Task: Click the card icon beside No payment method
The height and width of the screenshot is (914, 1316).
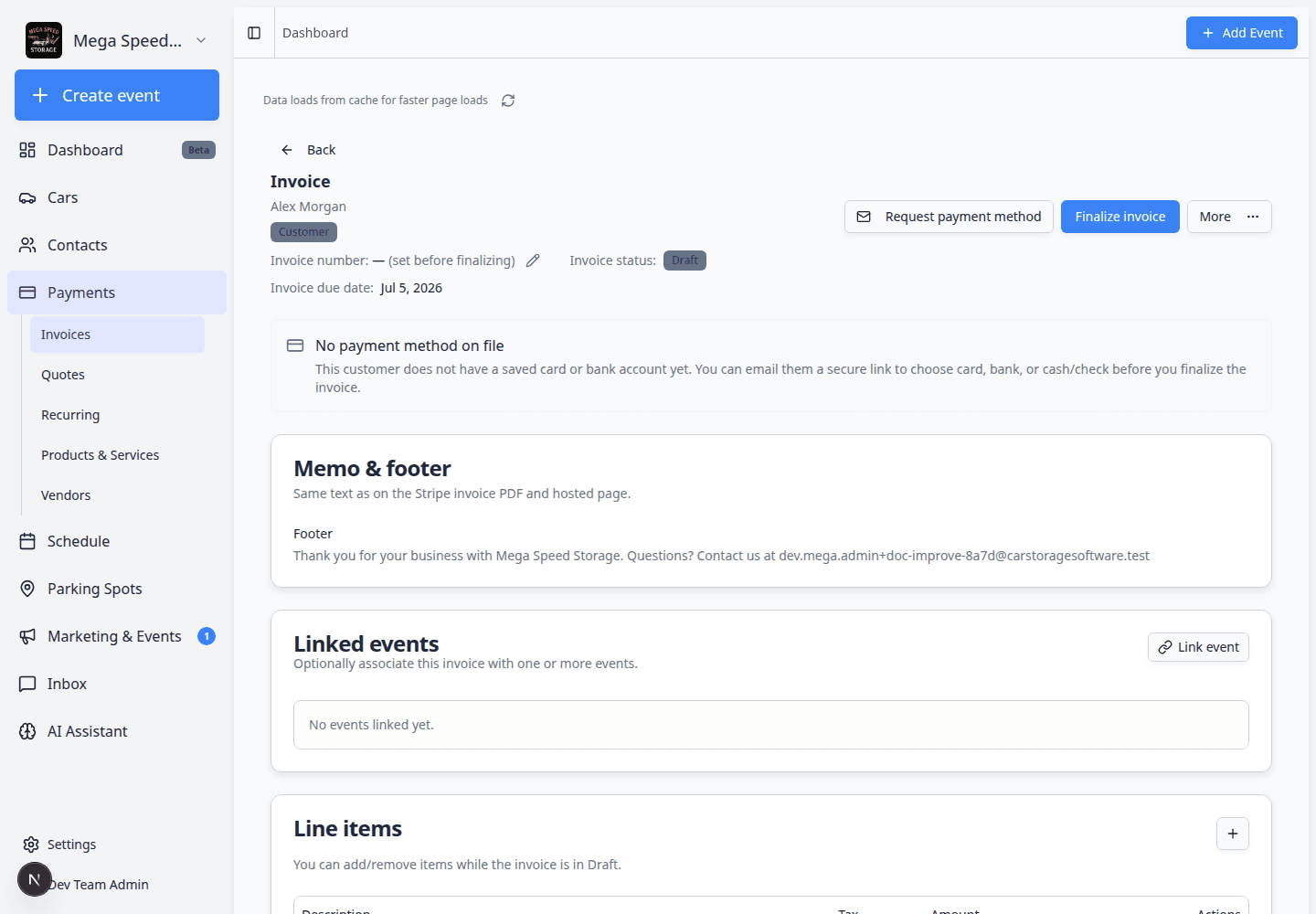Action: pyautogui.click(x=295, y=345)
